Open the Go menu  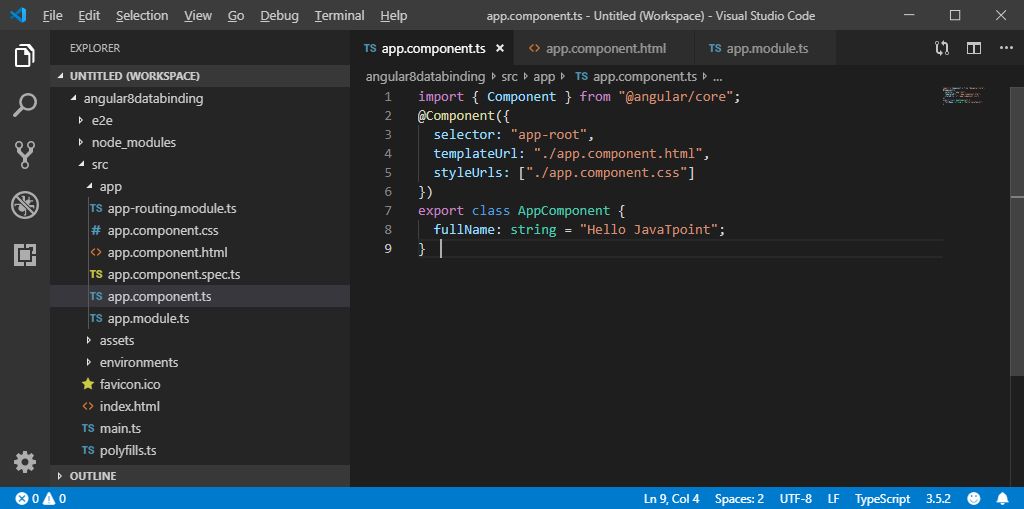(236, 15)
